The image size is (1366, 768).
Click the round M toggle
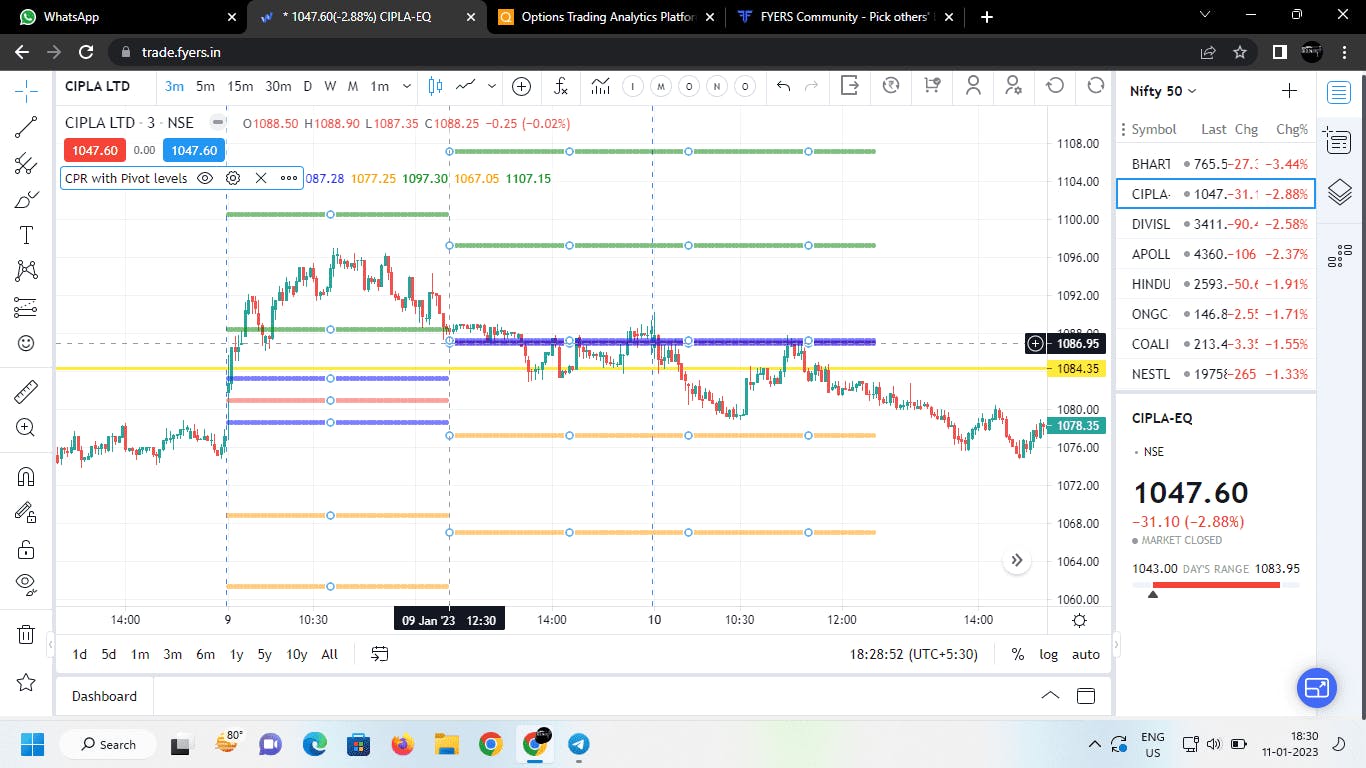(660, 87)
